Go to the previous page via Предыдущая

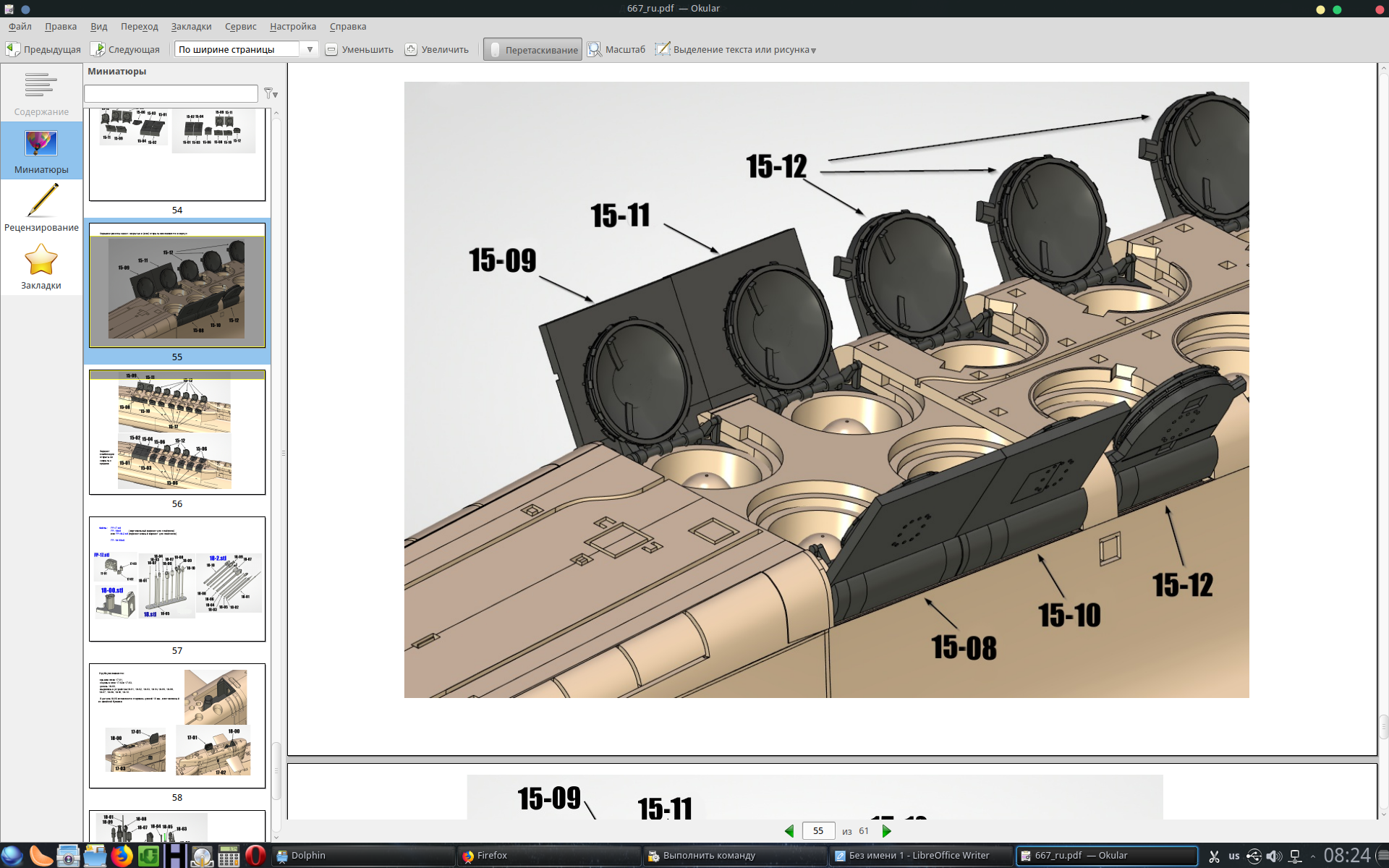pyautogui.click(x=43, y=49)
